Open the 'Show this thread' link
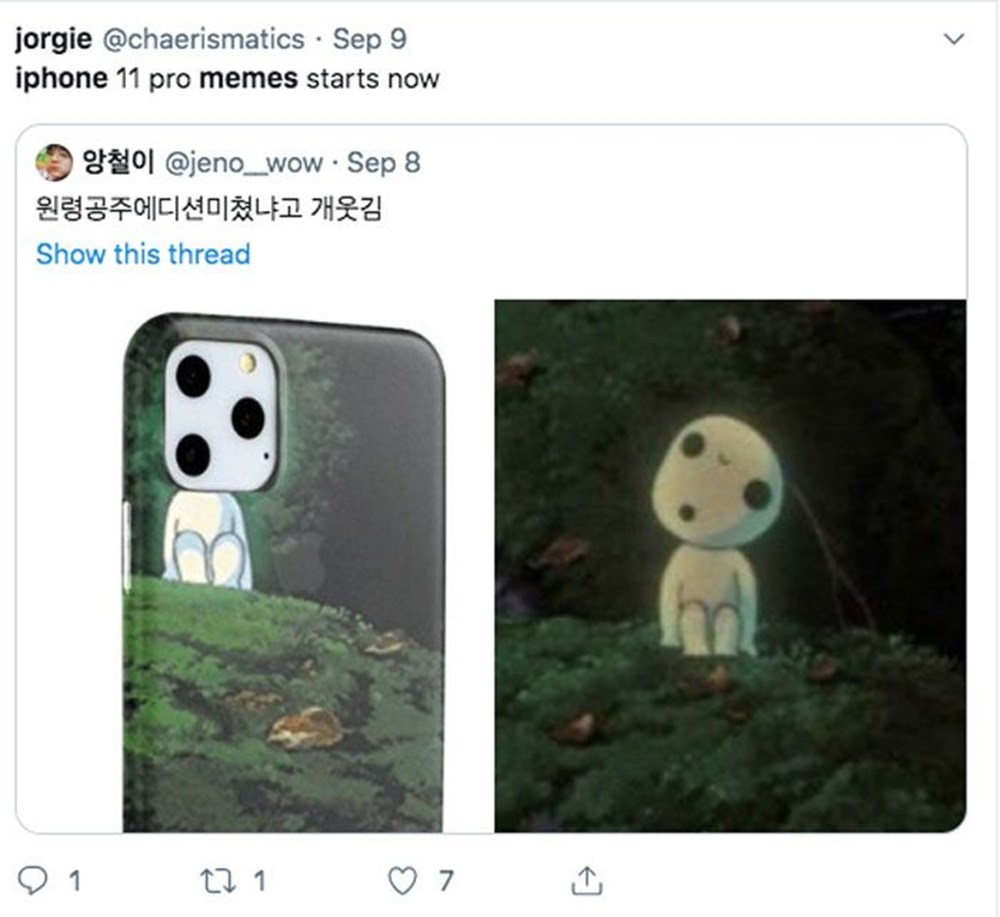 point(143,254)
